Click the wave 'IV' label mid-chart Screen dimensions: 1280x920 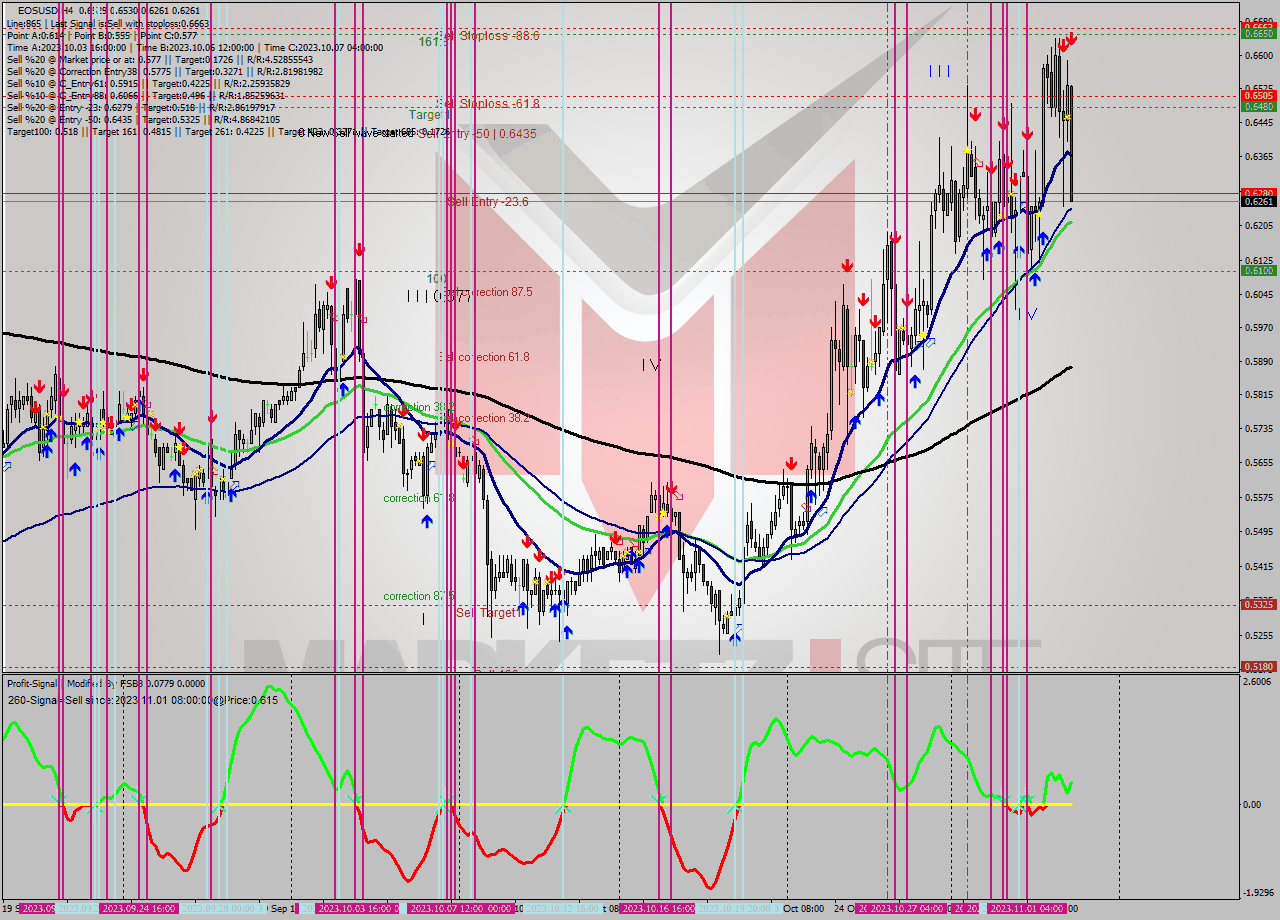tap(651, 366)
